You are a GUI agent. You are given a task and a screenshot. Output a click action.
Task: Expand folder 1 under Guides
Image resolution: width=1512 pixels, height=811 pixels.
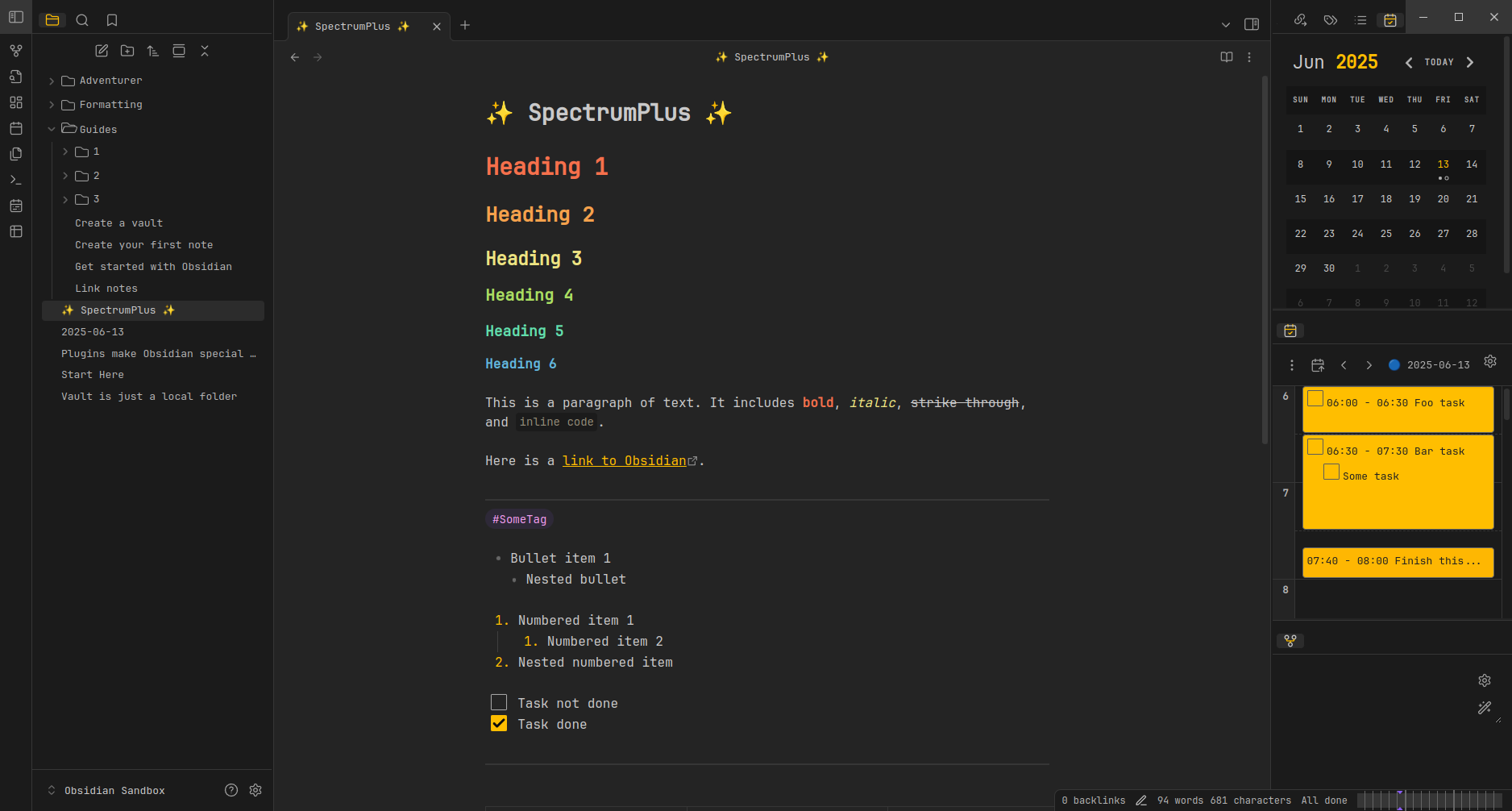pyautogui.click(x=65, y=152)
